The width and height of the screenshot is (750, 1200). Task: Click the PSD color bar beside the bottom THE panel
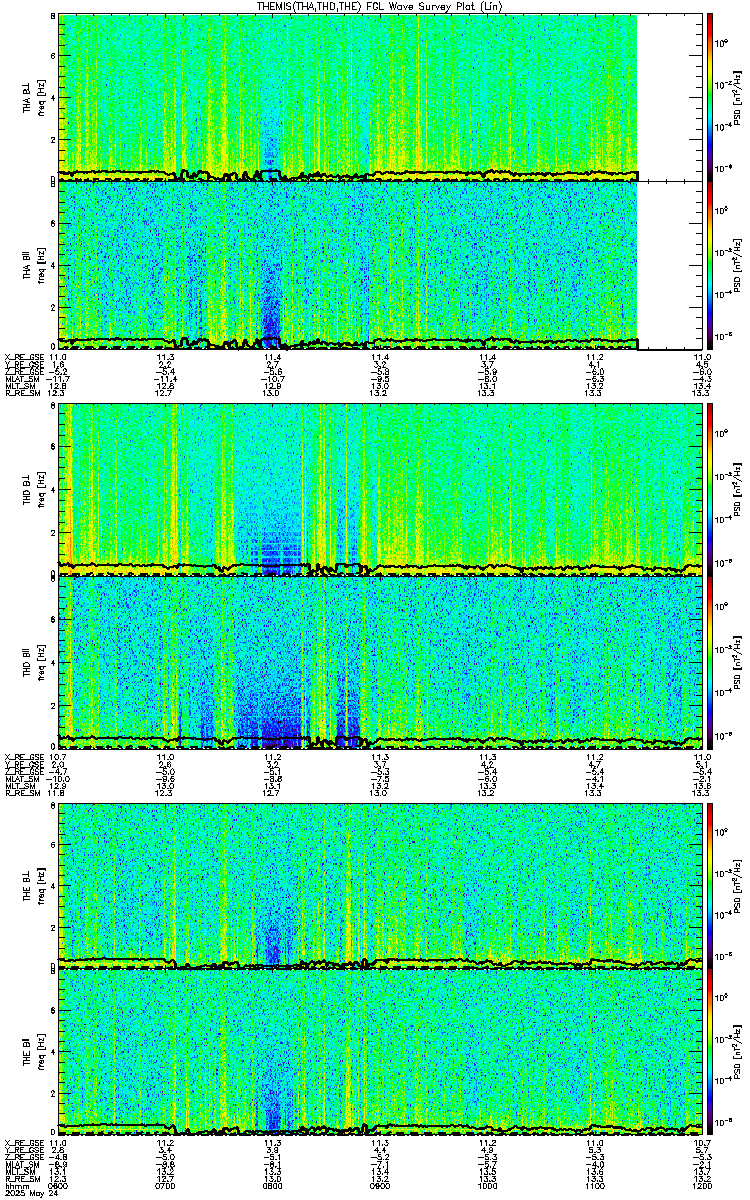coord(711,1053)
